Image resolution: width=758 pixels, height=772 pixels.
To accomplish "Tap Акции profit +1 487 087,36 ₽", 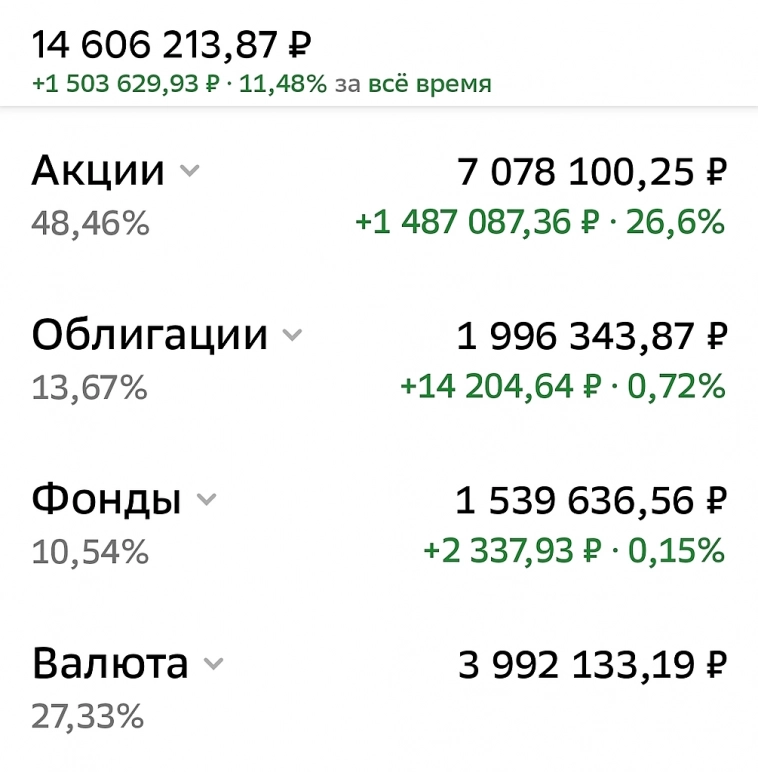I will tap(478, 222).
